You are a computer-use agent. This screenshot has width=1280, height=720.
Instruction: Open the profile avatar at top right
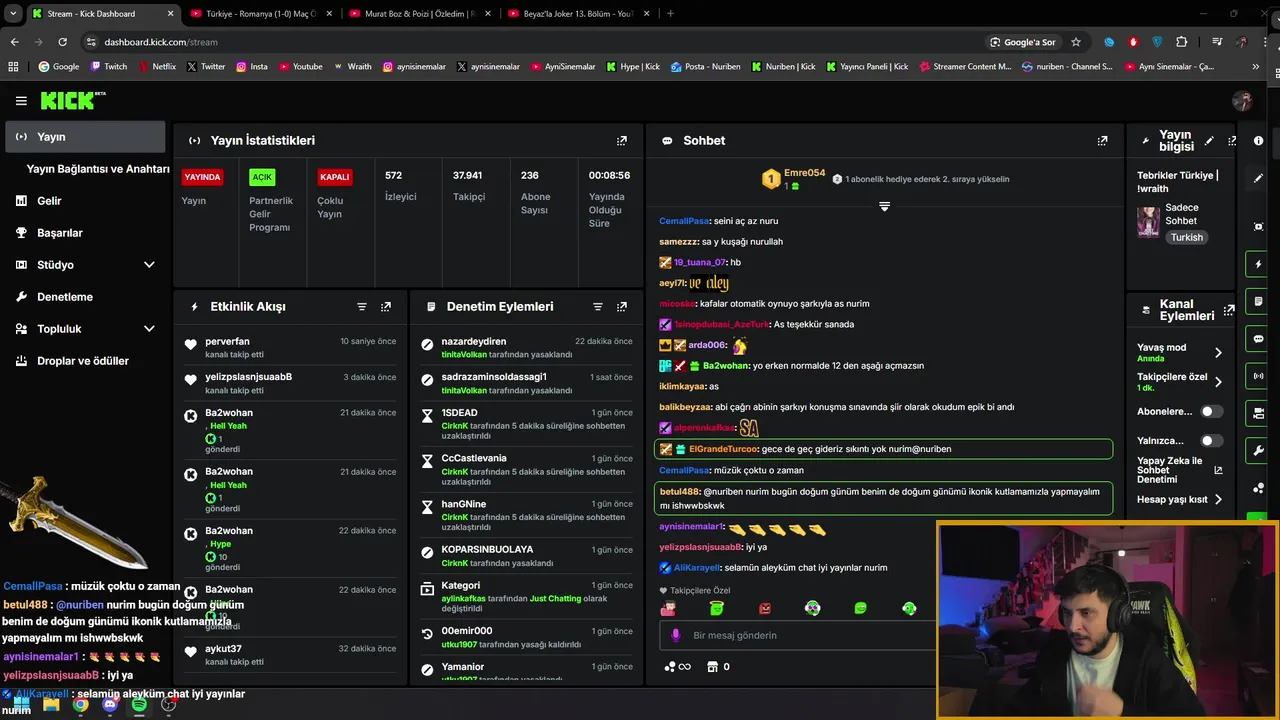1242,101
